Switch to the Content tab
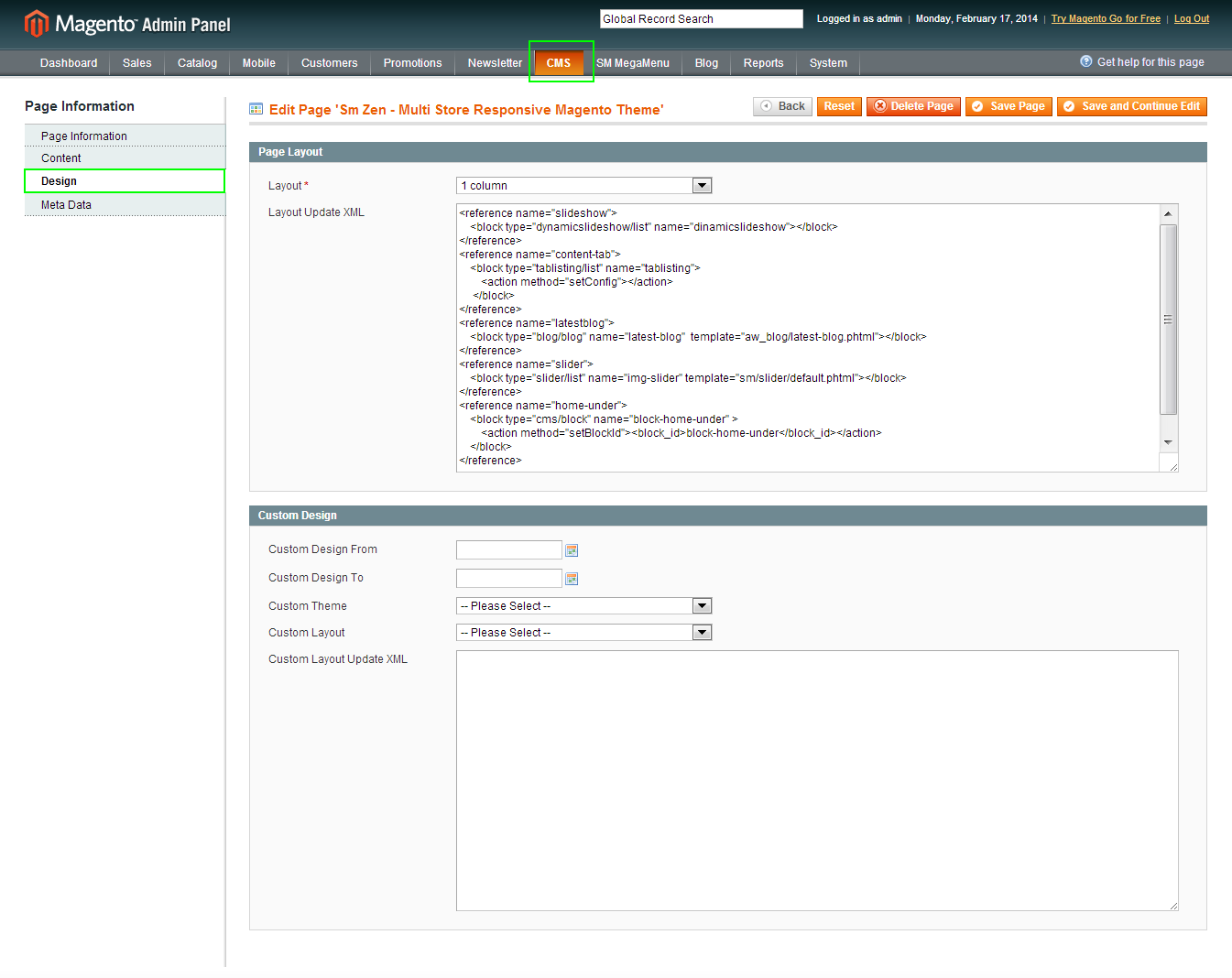 click(125, 158)
